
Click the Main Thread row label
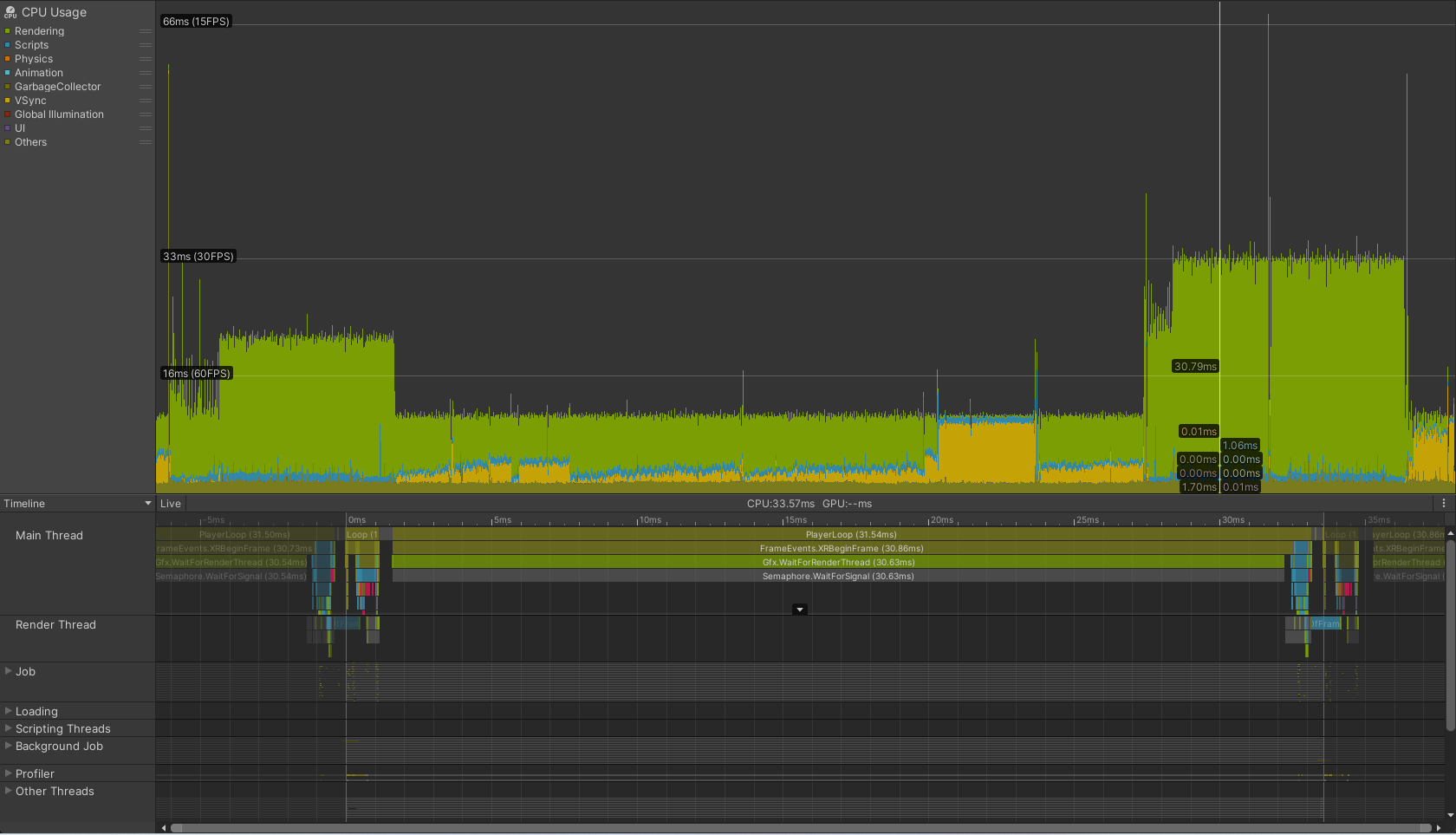pyautogui.click(x=49, y=536)
